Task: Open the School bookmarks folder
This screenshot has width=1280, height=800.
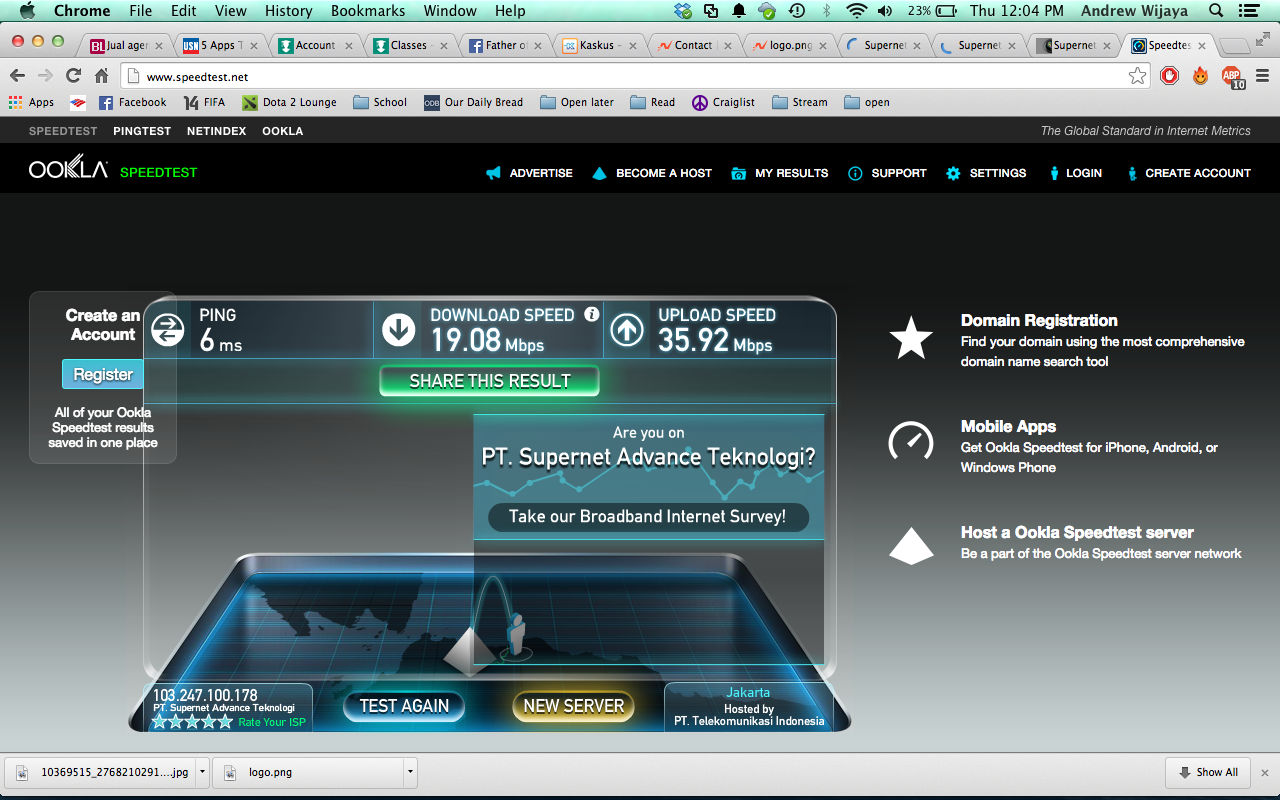Action: coord(379,102)
